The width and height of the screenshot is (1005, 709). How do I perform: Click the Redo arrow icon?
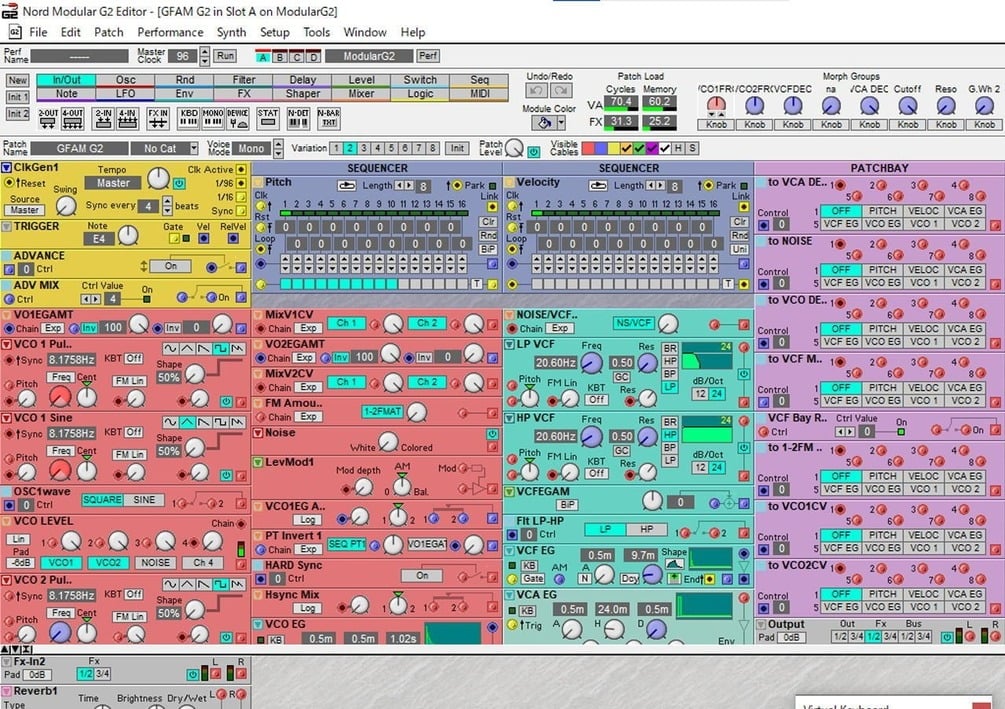(561, 91)
